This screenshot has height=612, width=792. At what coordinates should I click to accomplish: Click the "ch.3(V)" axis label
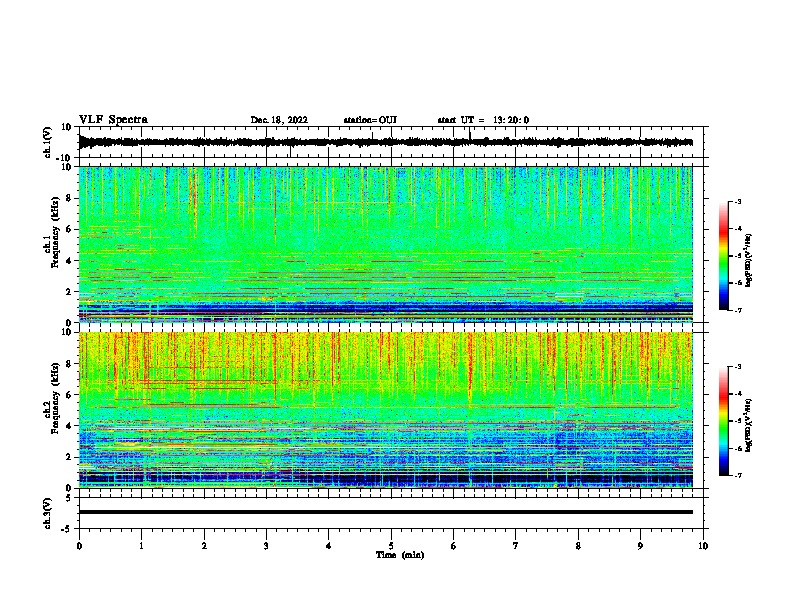(x=48, y=513)
